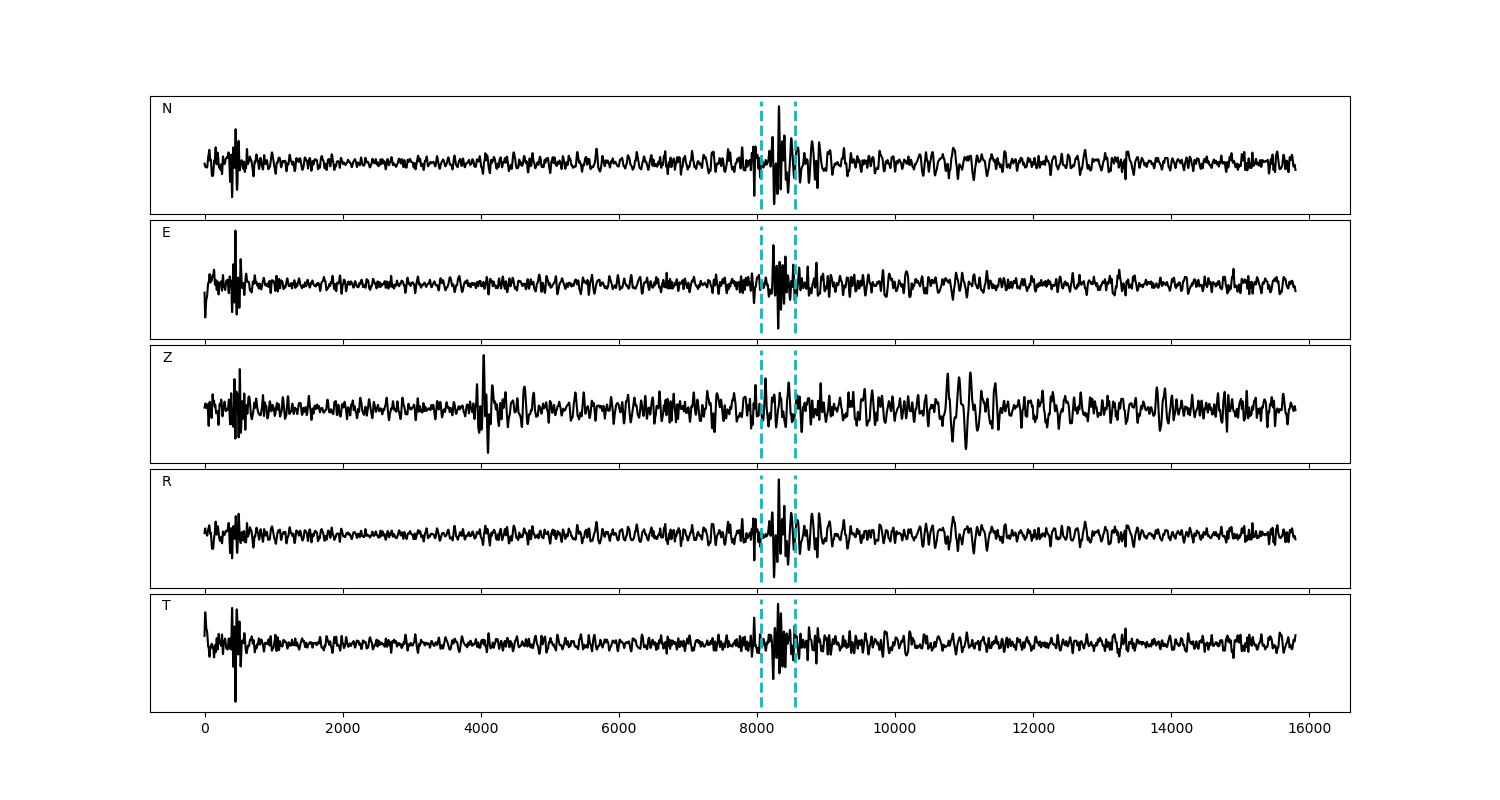Click the x-axis tick label 16000
1500x800 pixels.
click(1309, 730)
